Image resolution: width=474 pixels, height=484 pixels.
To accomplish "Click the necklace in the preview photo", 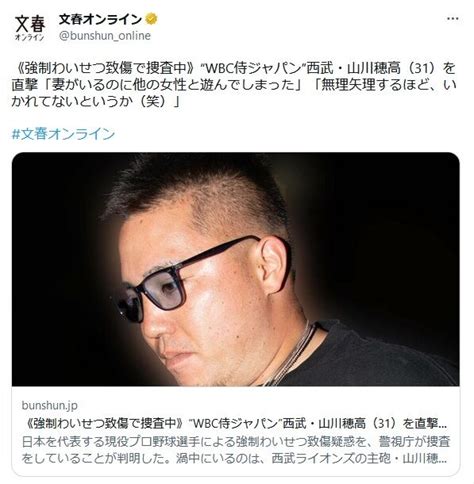I will (x=293, y=353).
